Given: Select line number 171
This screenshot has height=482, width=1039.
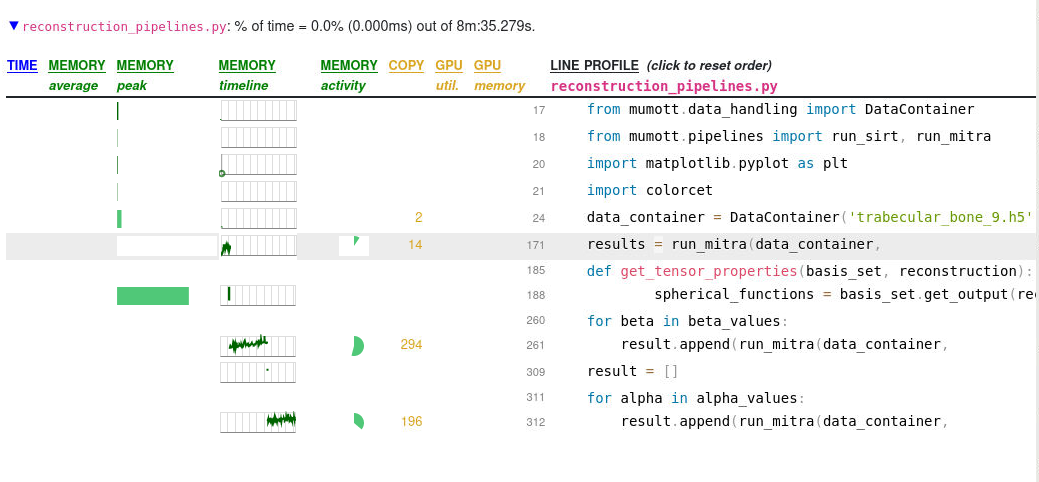Looking at the screenshot, I should (536, 245).
